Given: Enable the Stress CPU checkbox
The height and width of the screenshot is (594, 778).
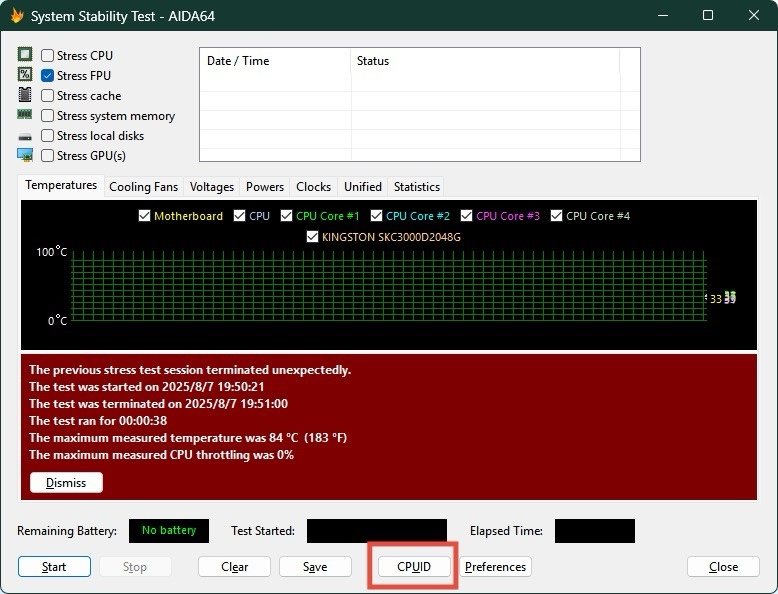Looking at the screenshot, I should point(47,56).
